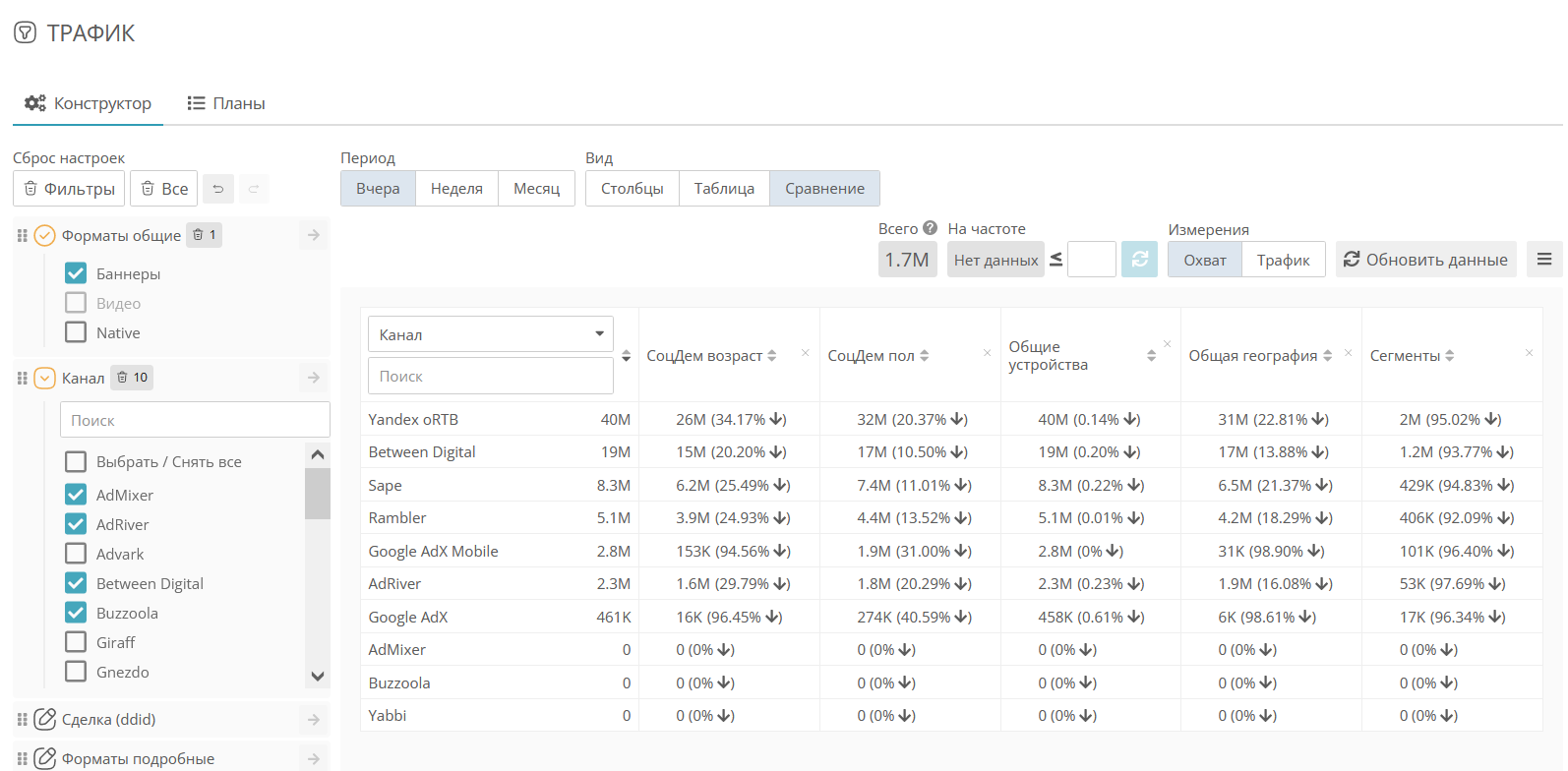Remove the СоцДем возраст column
Screen dimensions: 1568x771
point(805,353)
